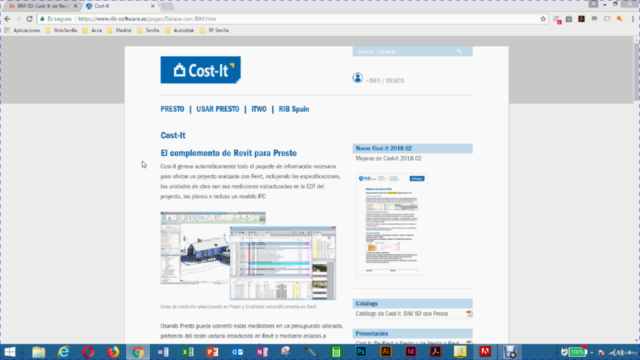Image resolution: width=640 pixels, height=360 pixels.
Task: Launch Internet Explorer from taskbar
Action: tap(63, 352)
